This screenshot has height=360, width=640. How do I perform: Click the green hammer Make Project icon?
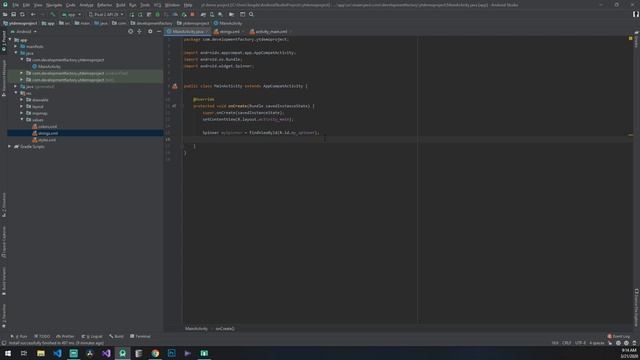[x=53, y=14]
